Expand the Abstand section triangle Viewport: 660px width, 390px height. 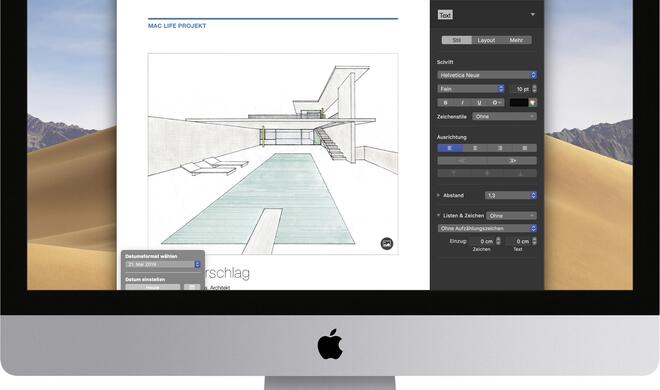(x=438, y=195)
